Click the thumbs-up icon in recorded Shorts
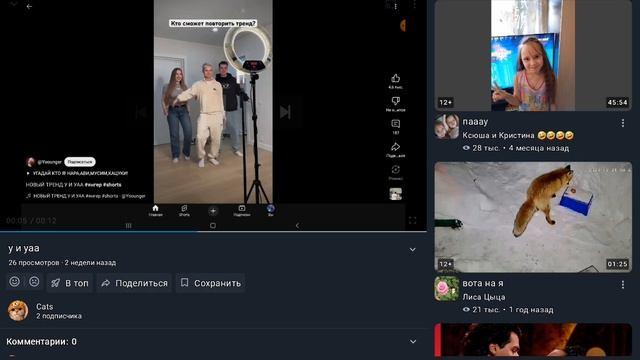 point(396,78)
